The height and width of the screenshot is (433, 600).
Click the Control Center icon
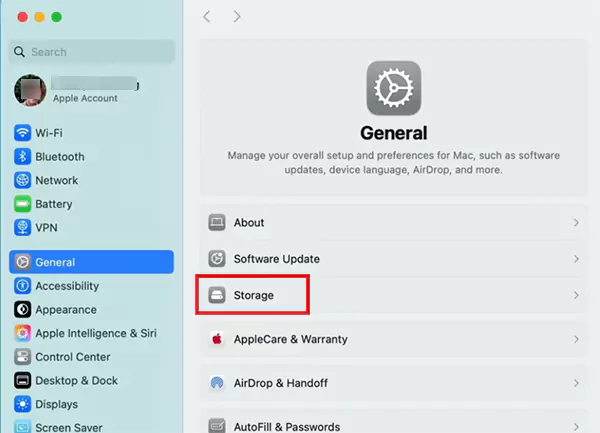click(x=22, y=357)
